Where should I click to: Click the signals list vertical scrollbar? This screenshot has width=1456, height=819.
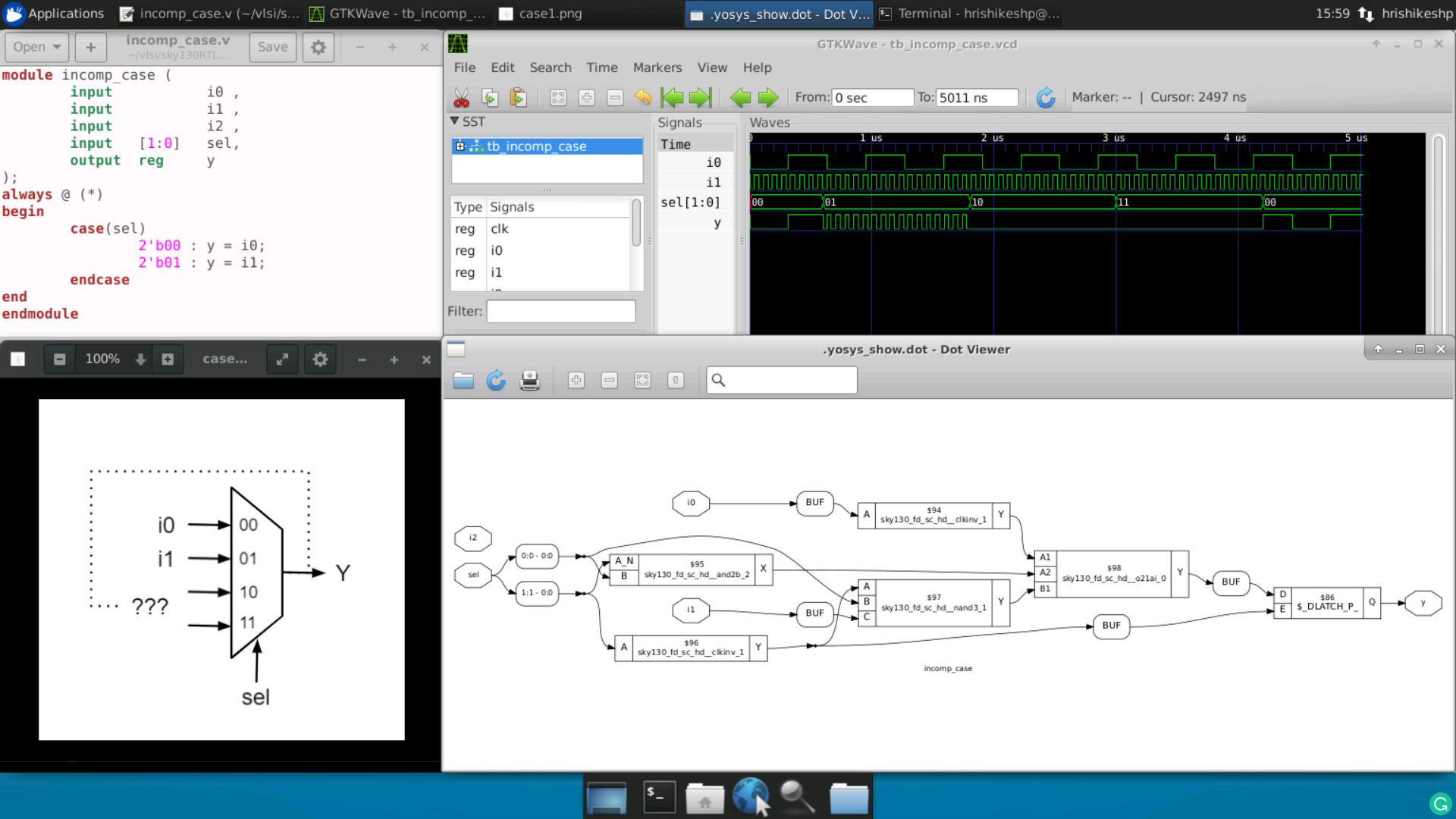(x=636, y=224)
